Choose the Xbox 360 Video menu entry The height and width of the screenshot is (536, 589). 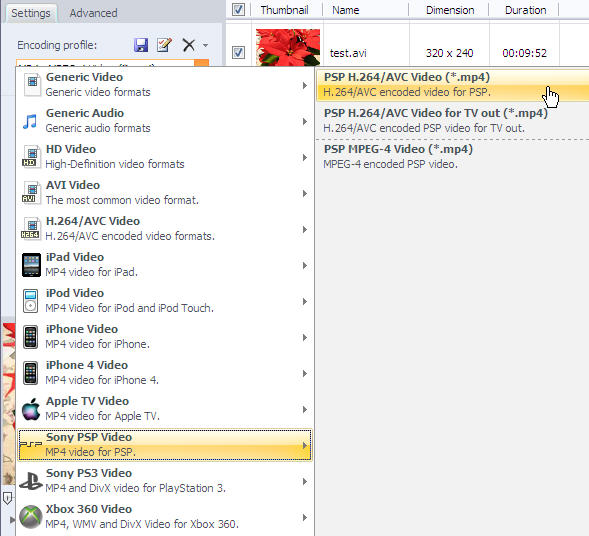pos(165,517)
